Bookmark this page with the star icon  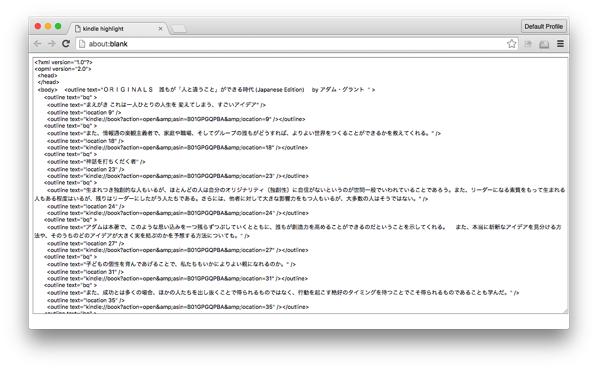(511, 44)
